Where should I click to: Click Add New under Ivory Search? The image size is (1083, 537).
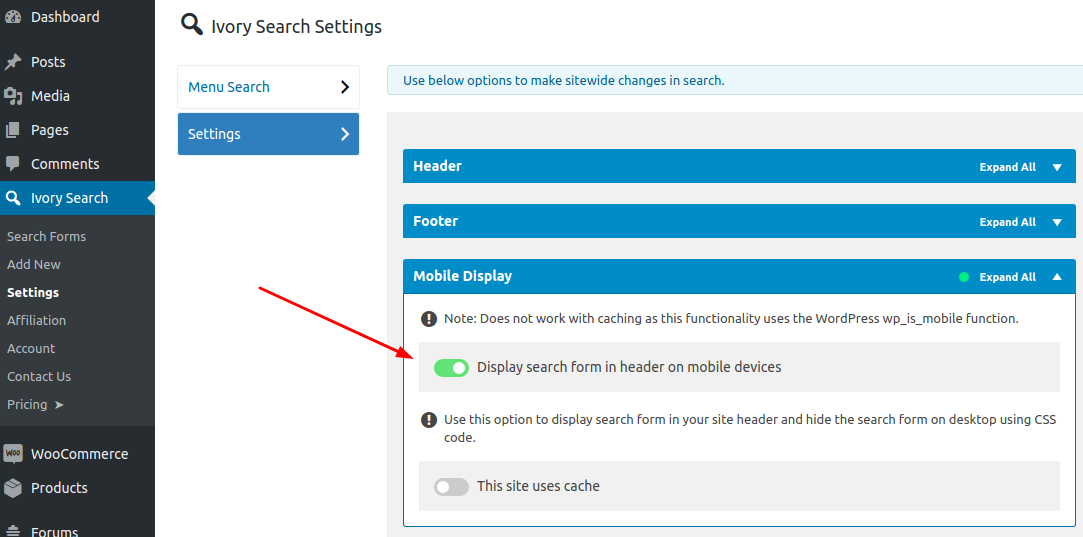[x=34, y=265]
